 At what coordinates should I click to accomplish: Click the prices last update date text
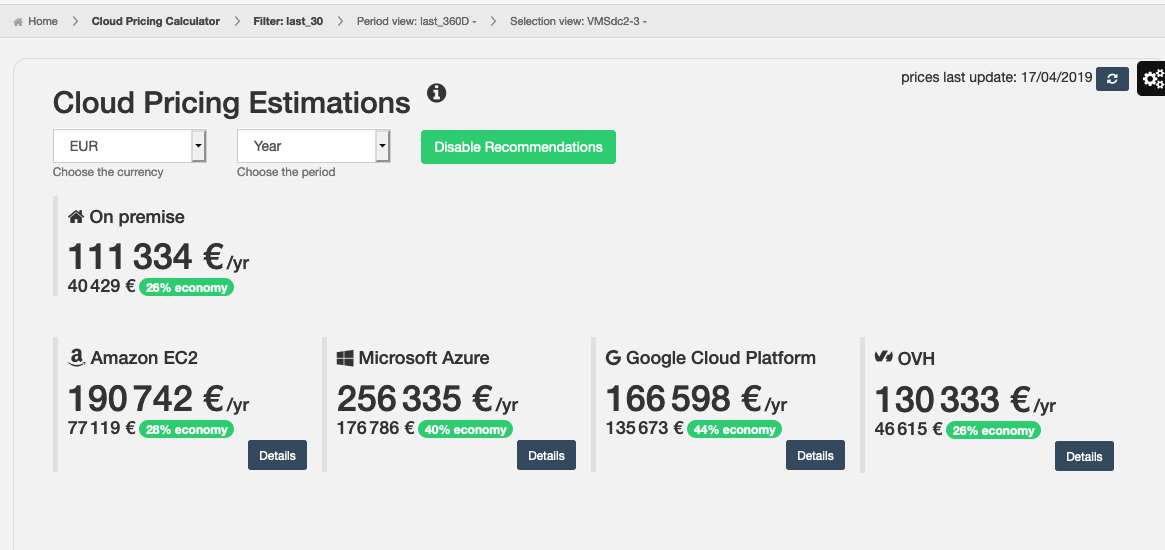996,77
